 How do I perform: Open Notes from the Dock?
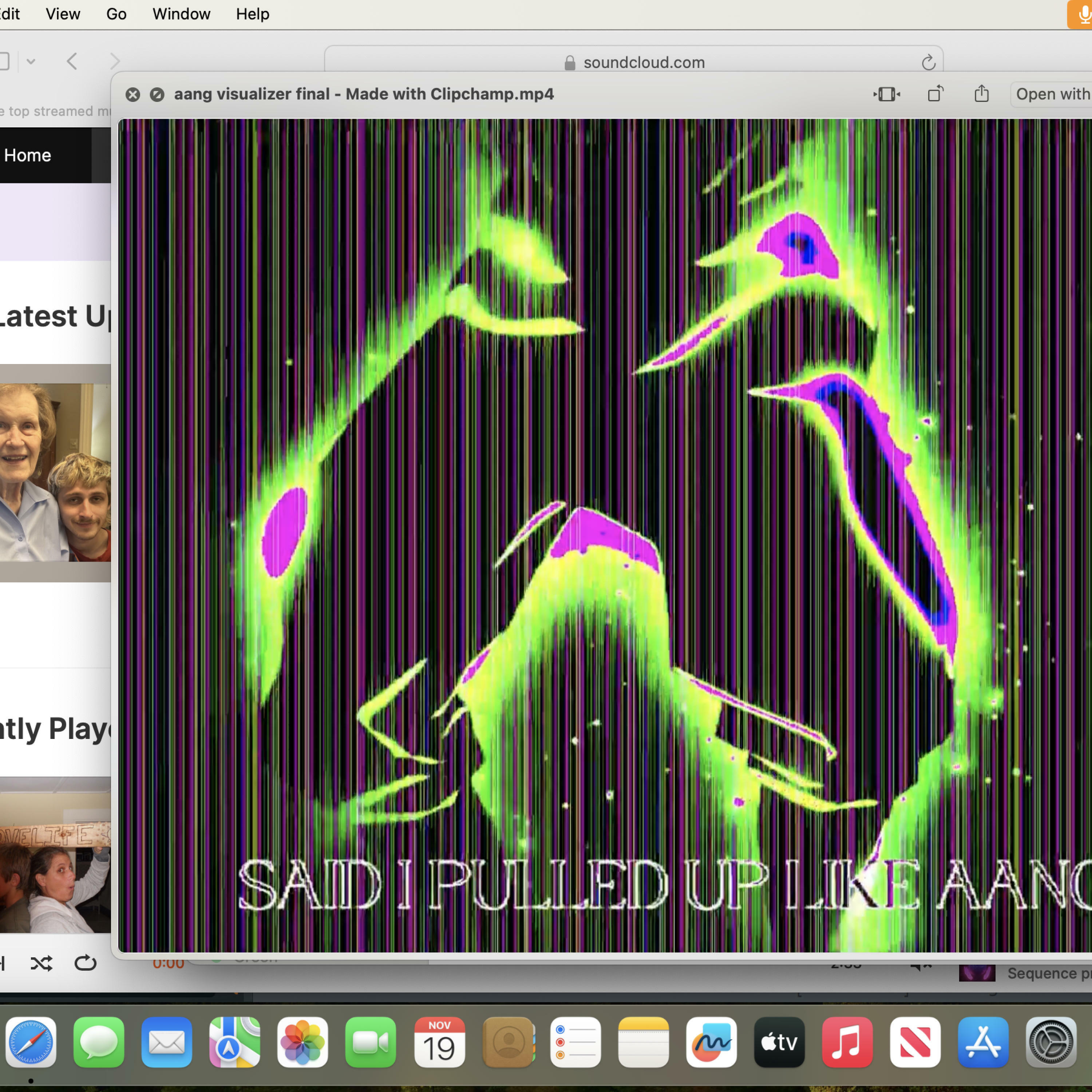click(x=643, y=1042)
